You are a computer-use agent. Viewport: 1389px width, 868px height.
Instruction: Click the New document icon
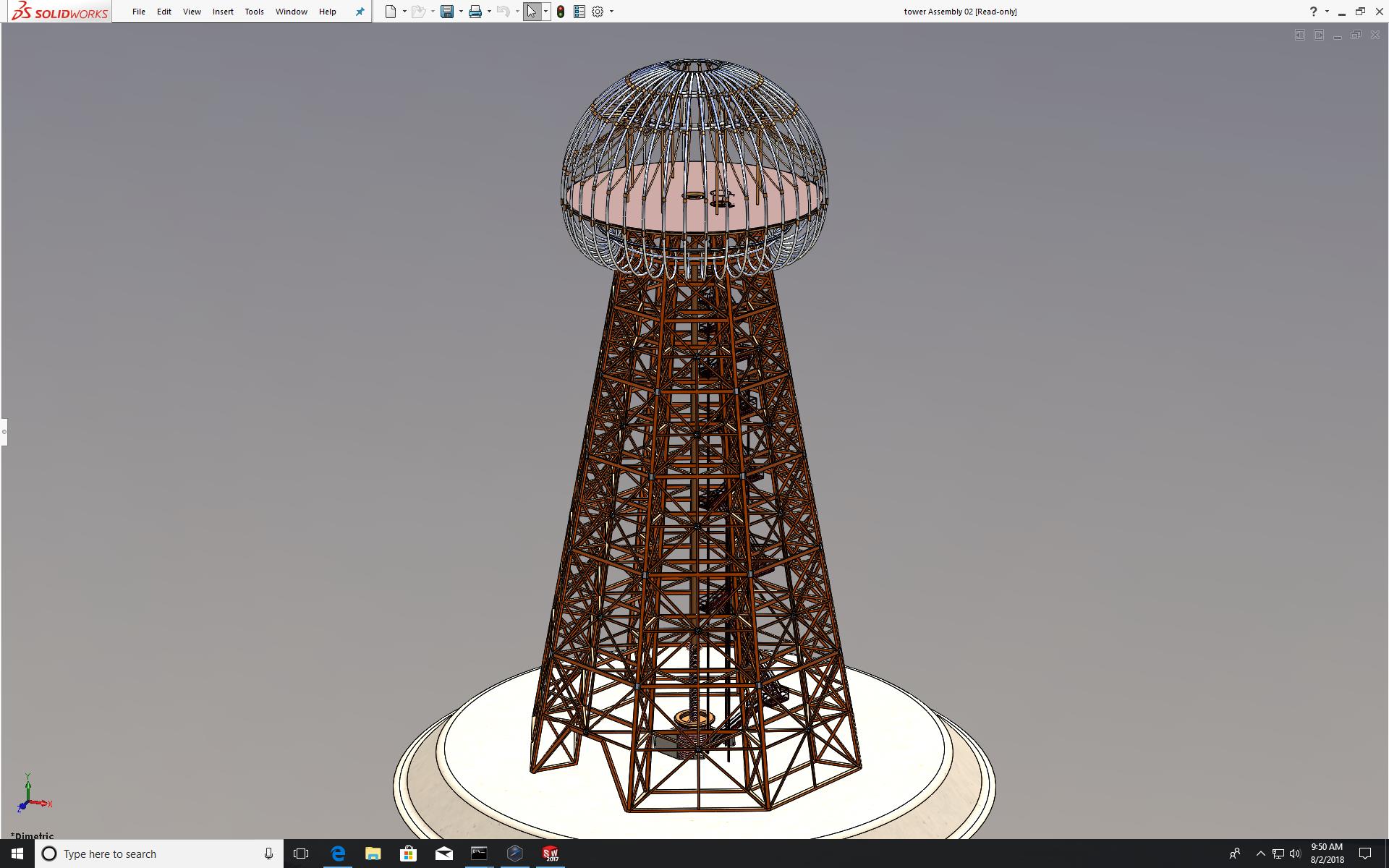pyautogui.click(x=391, y=12)
